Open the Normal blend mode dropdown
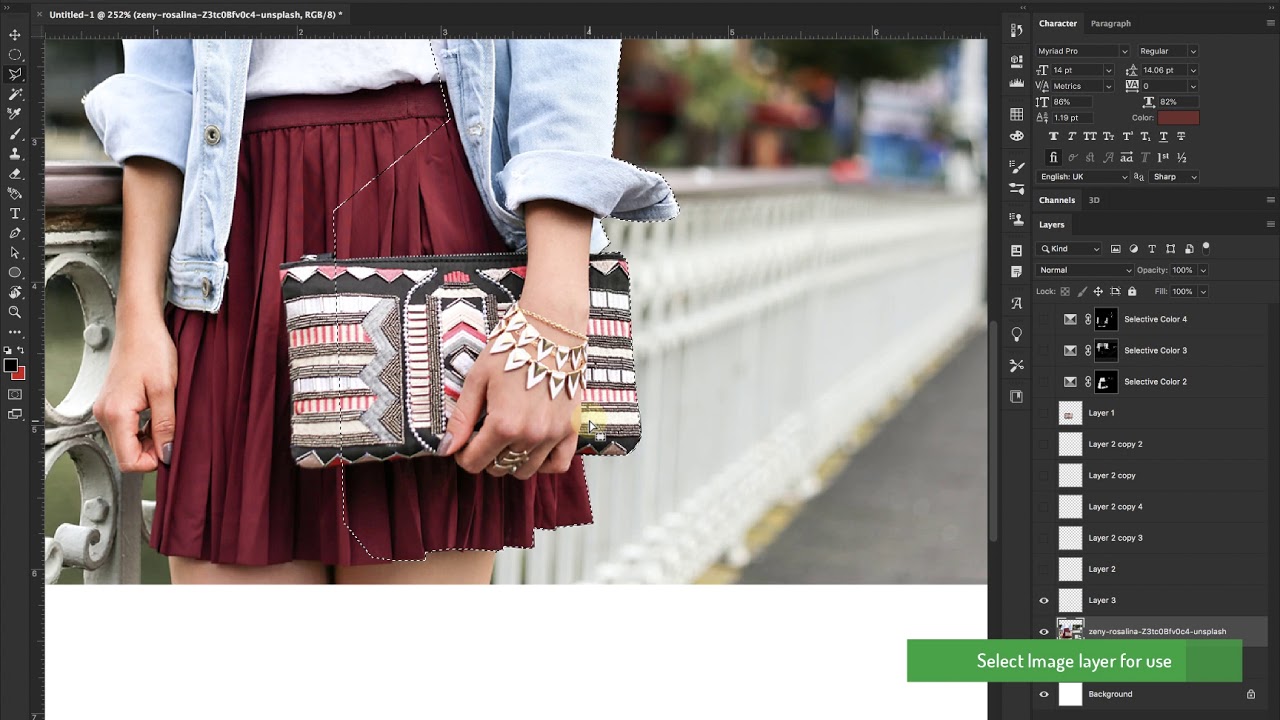 click(x=1085, y=270)
